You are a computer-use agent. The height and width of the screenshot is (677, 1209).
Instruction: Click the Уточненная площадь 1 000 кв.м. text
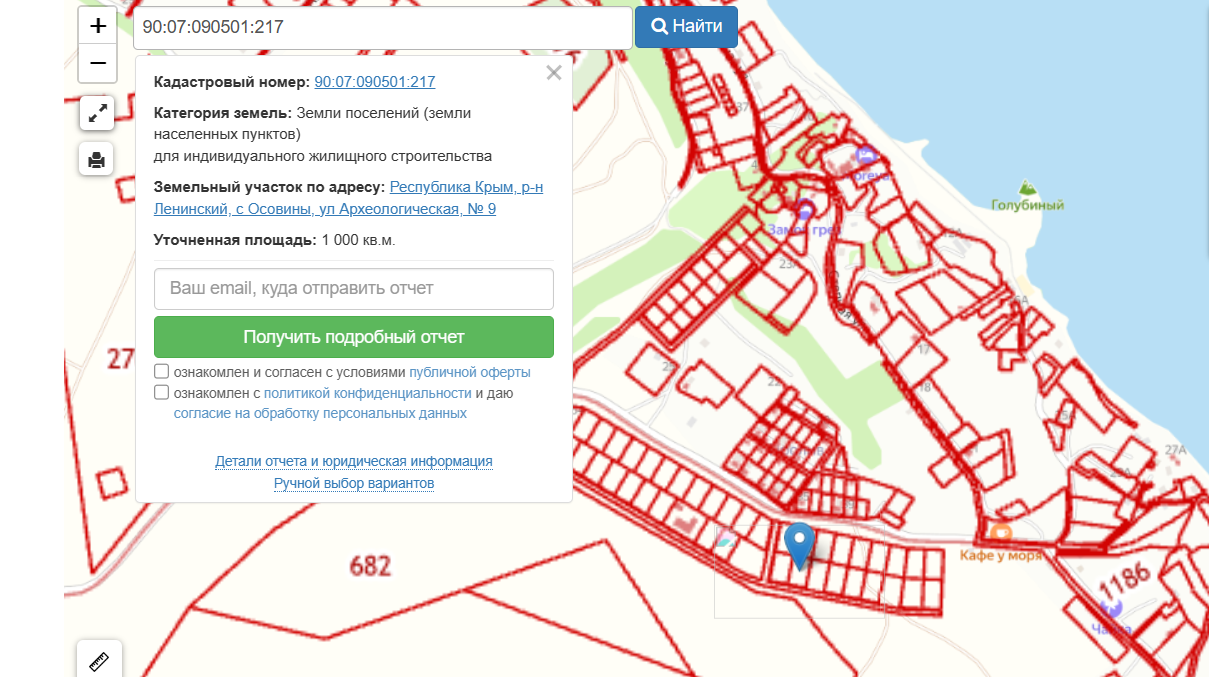point(275,240)
